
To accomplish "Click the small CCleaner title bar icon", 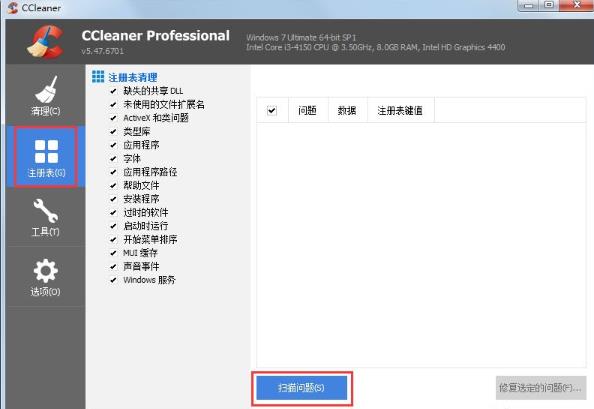I will tap(13, 8).
